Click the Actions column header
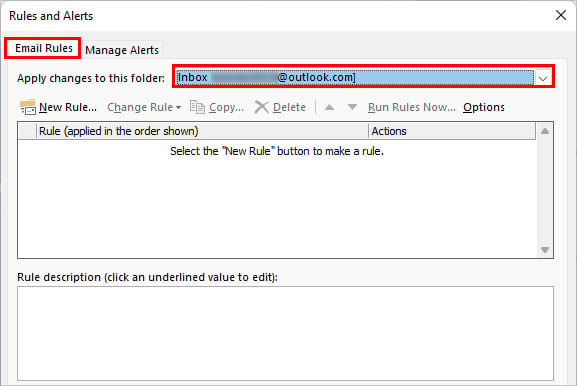577x386 pixels. [452, 131]
